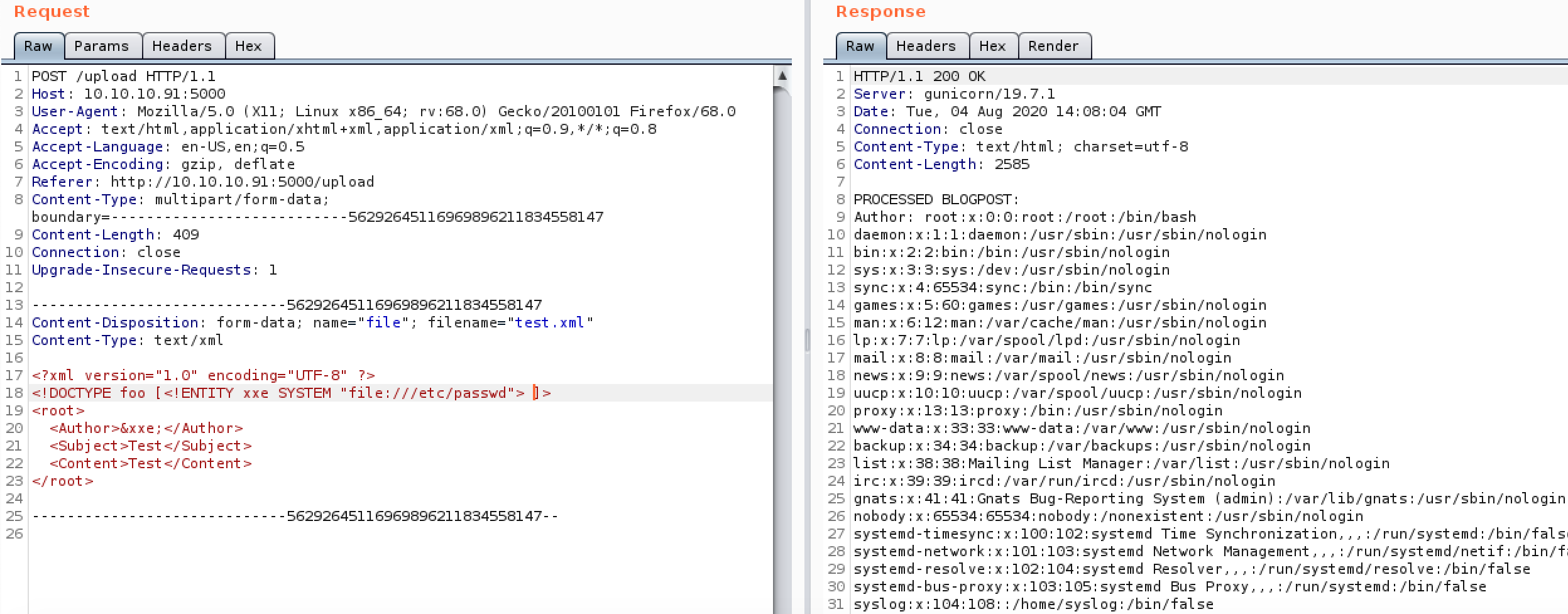The image size is (1568, 614).
Task: Click the gnats Bug-Reporting System entry
Action: [x=1209, y=498]
